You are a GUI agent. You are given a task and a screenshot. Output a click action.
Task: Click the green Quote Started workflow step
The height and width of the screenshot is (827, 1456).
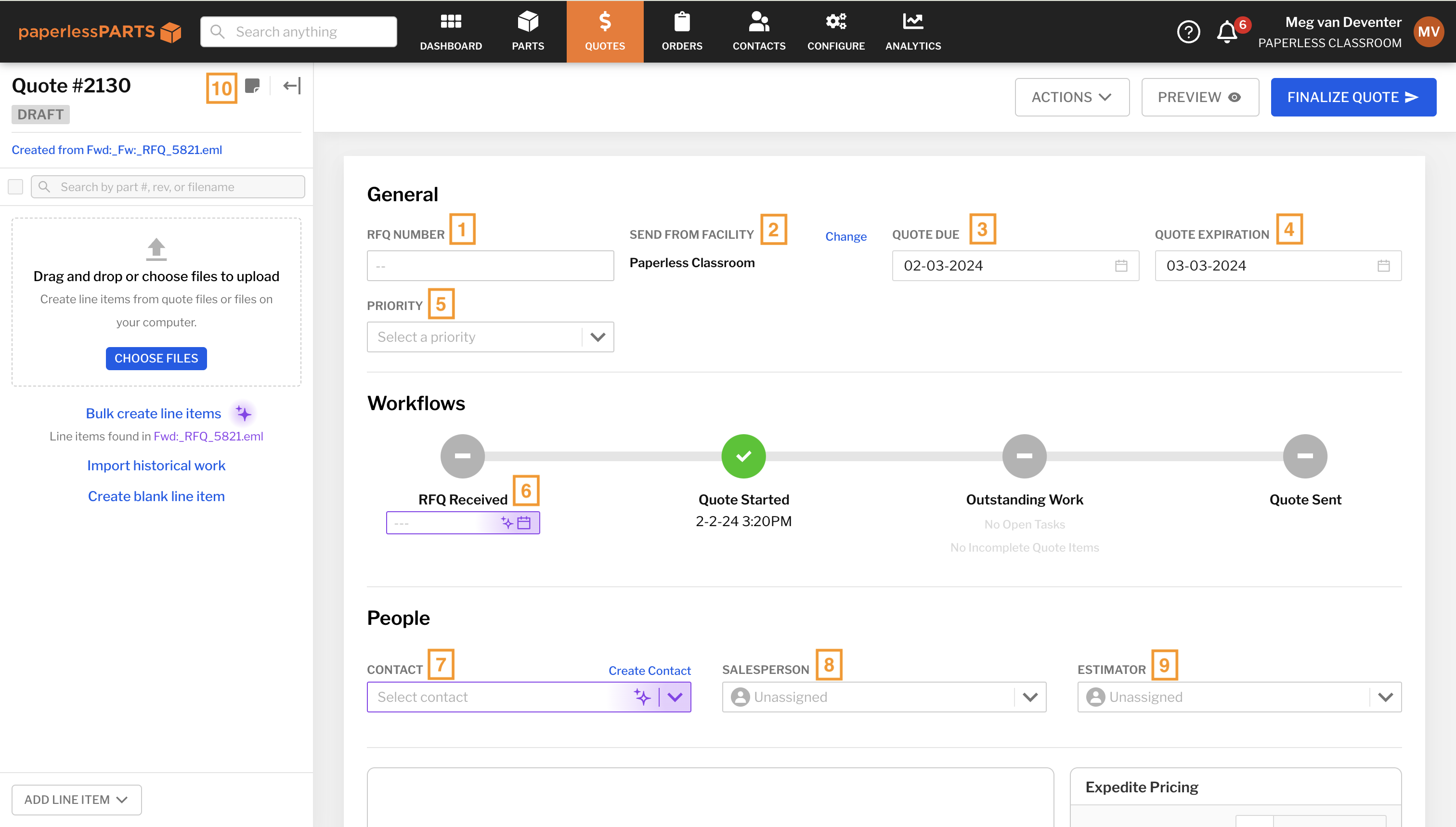point(743,456)
